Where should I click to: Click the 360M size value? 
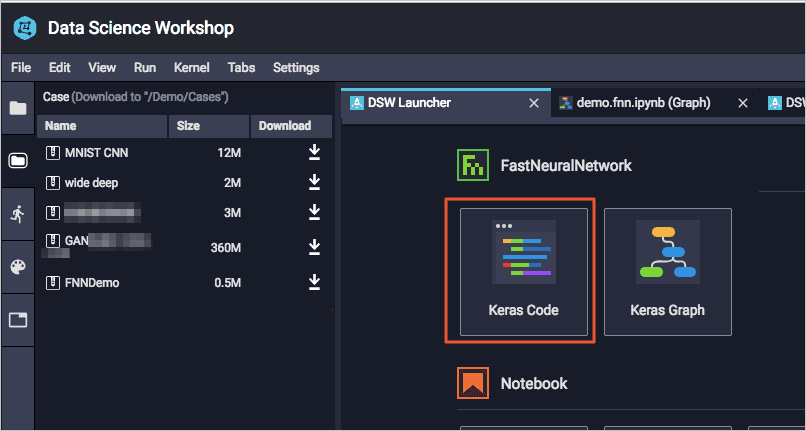[x=226, y=248]
